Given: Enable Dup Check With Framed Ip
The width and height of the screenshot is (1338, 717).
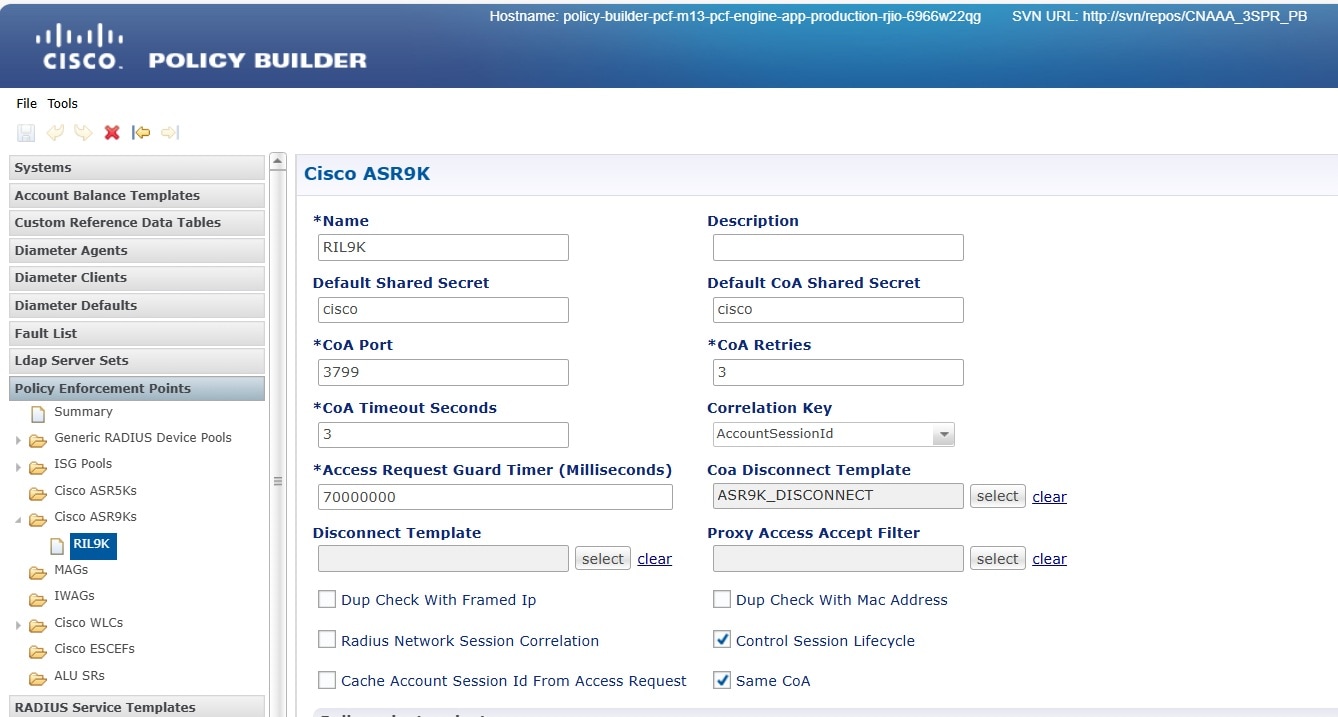Looking at the screenshot, I should [327, 599].
